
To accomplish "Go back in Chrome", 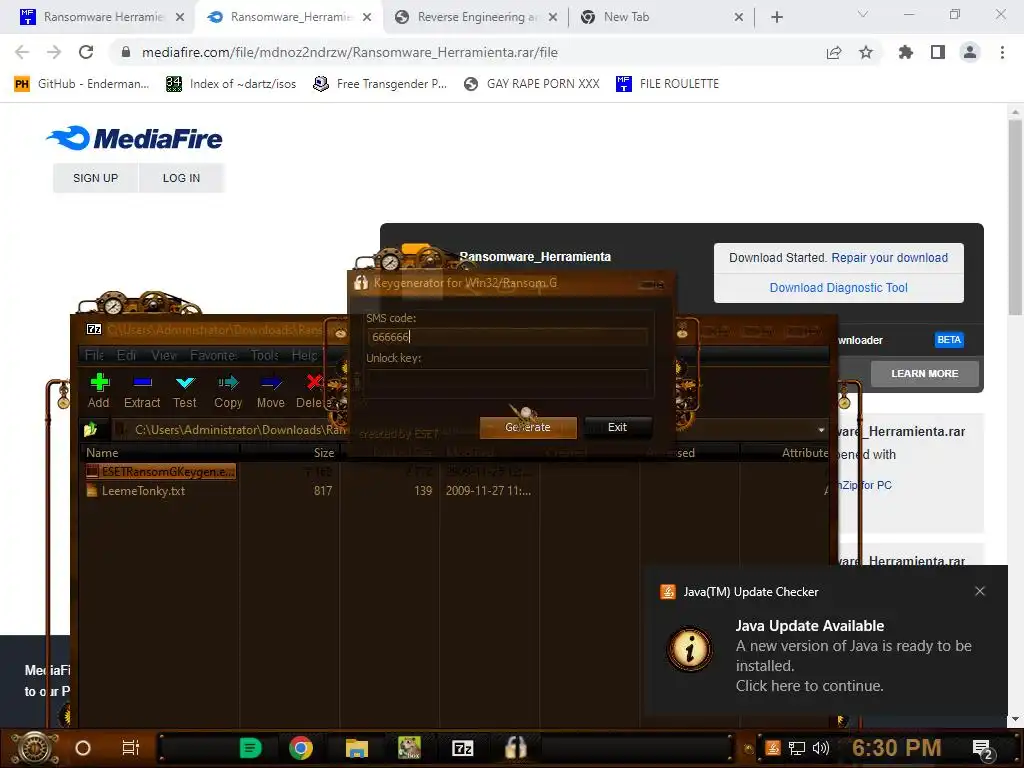I will (22, 52).
